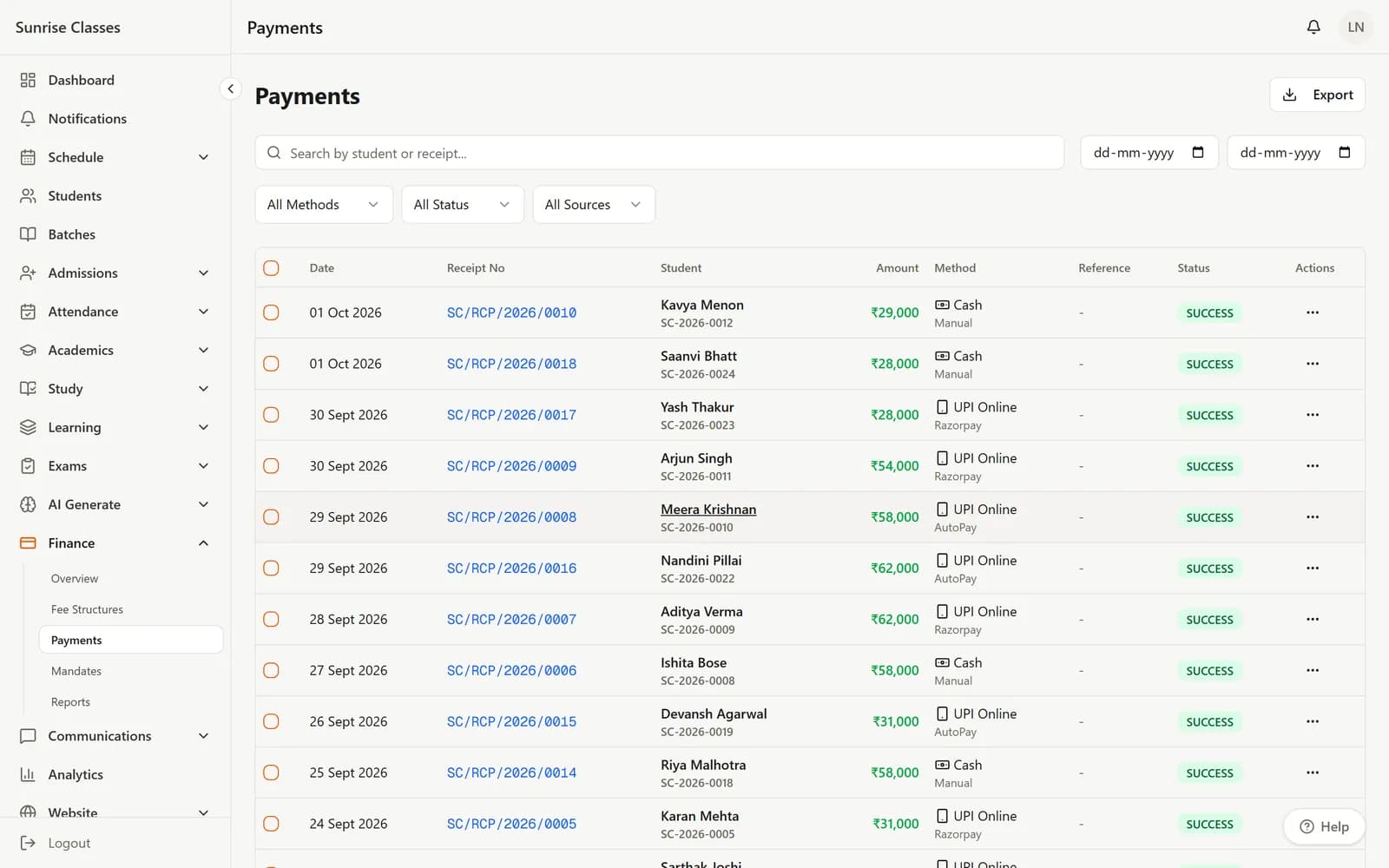Open Reports under Finance
Image resolution: width=1389 pixels, height=868 pixels.
coord(130,702)
